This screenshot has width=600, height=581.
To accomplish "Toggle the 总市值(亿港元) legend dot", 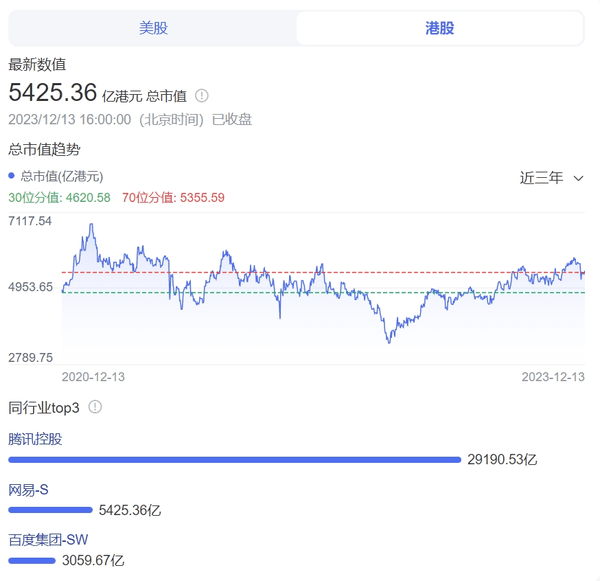I will [x=11, y=176].
